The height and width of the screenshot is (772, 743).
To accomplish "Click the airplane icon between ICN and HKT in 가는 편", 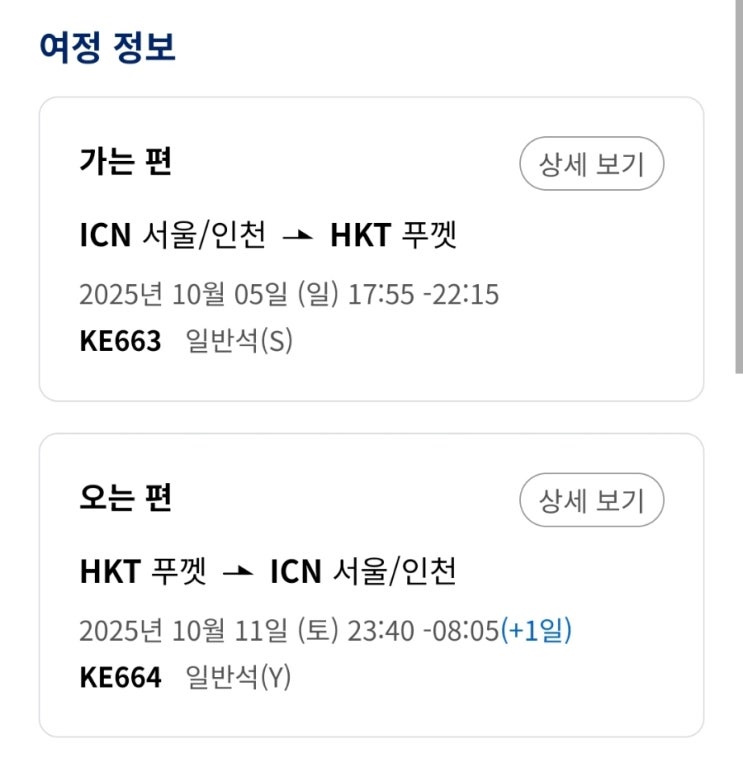I will tap(298, 236).
